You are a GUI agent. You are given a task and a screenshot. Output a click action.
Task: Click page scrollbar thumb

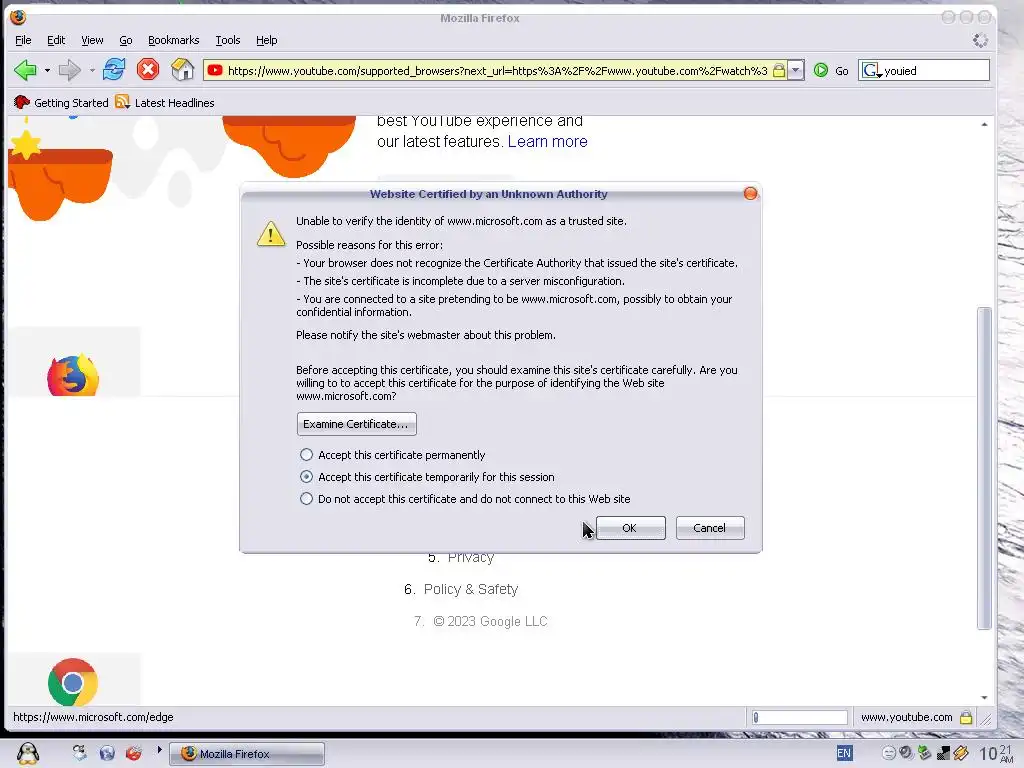(984, 468)
